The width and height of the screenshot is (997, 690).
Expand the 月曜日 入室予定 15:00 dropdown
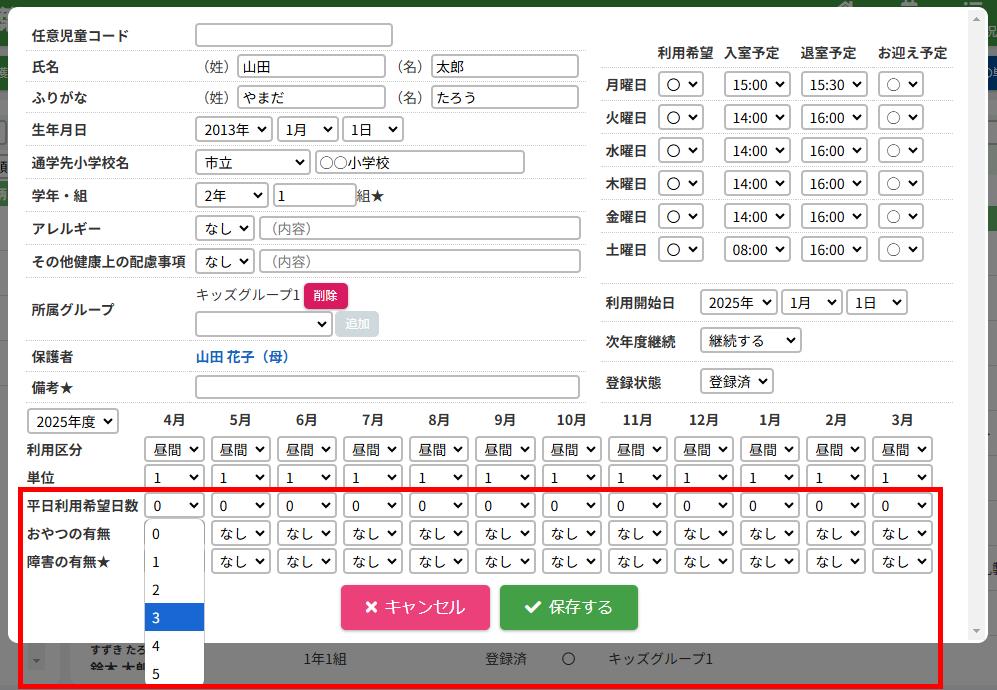point(757,85)
